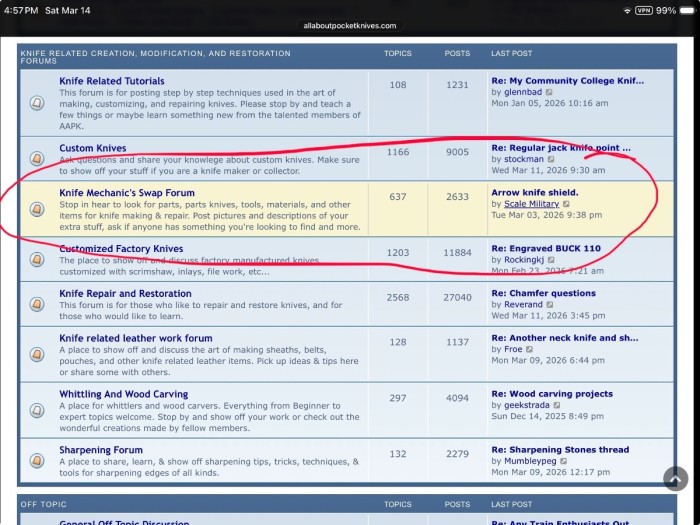Click latest-post icon next to Mumbleypeg

coord(563,461)
